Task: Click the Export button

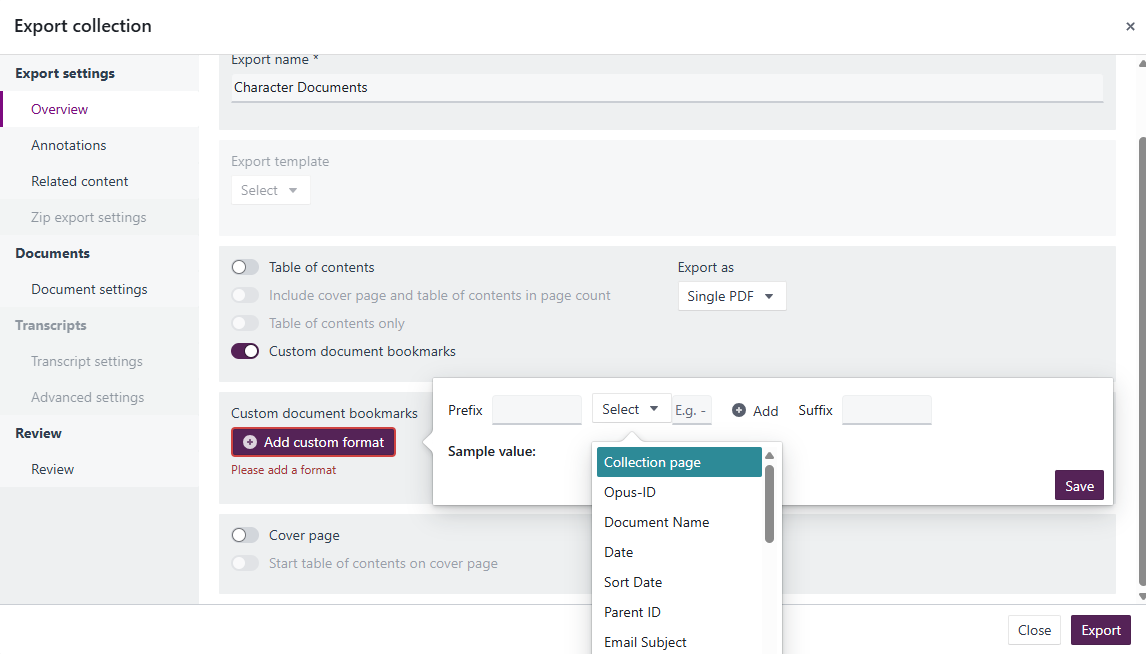Action: [x=1101, y=631]
